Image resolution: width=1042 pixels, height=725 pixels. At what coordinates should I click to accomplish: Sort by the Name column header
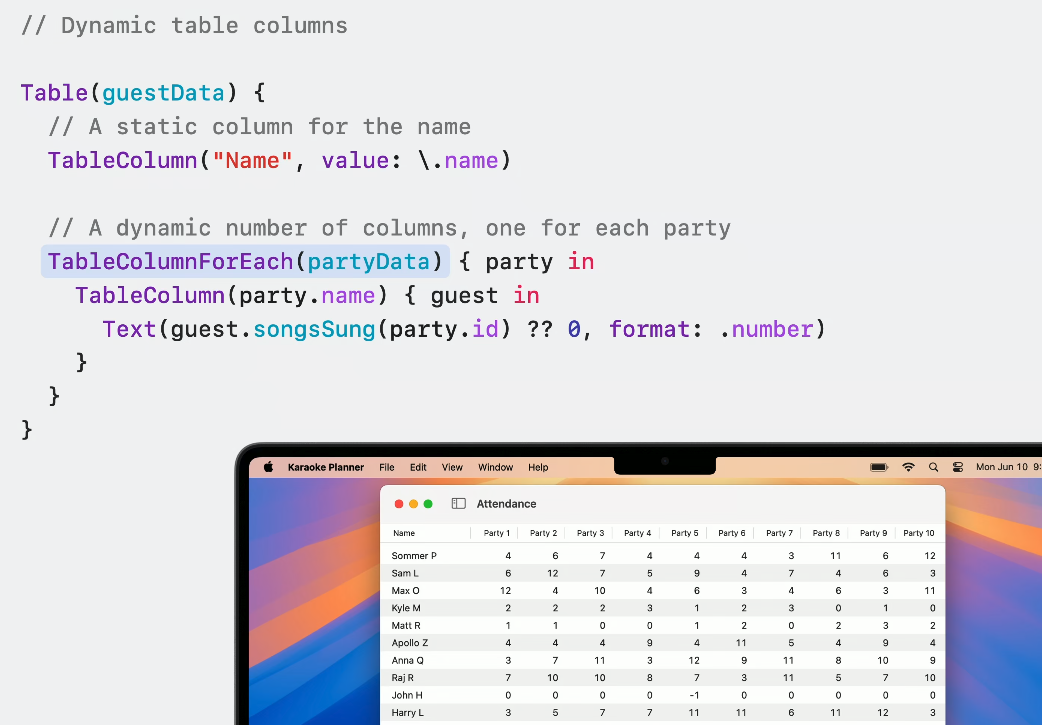(425, 533)
